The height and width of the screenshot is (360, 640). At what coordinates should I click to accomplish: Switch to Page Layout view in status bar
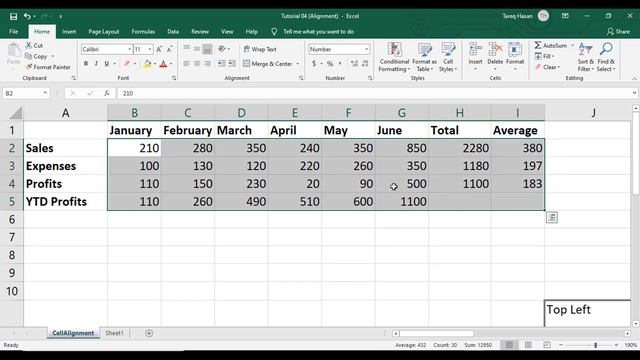click(x=528, y=345)
